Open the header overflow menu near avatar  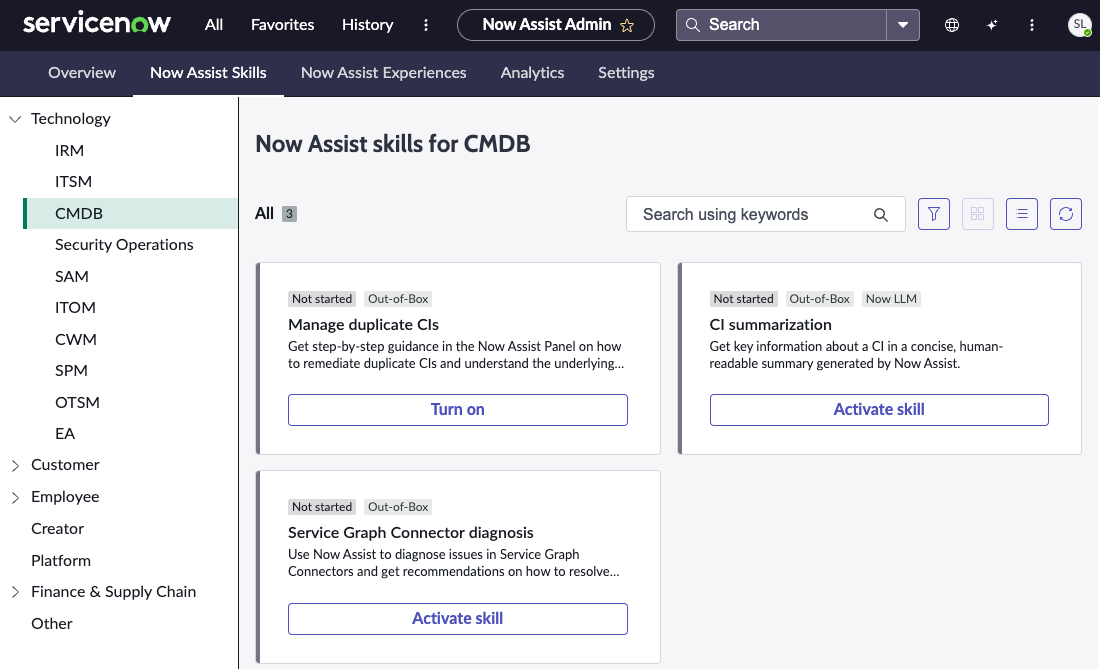(x=1031, y=25)
